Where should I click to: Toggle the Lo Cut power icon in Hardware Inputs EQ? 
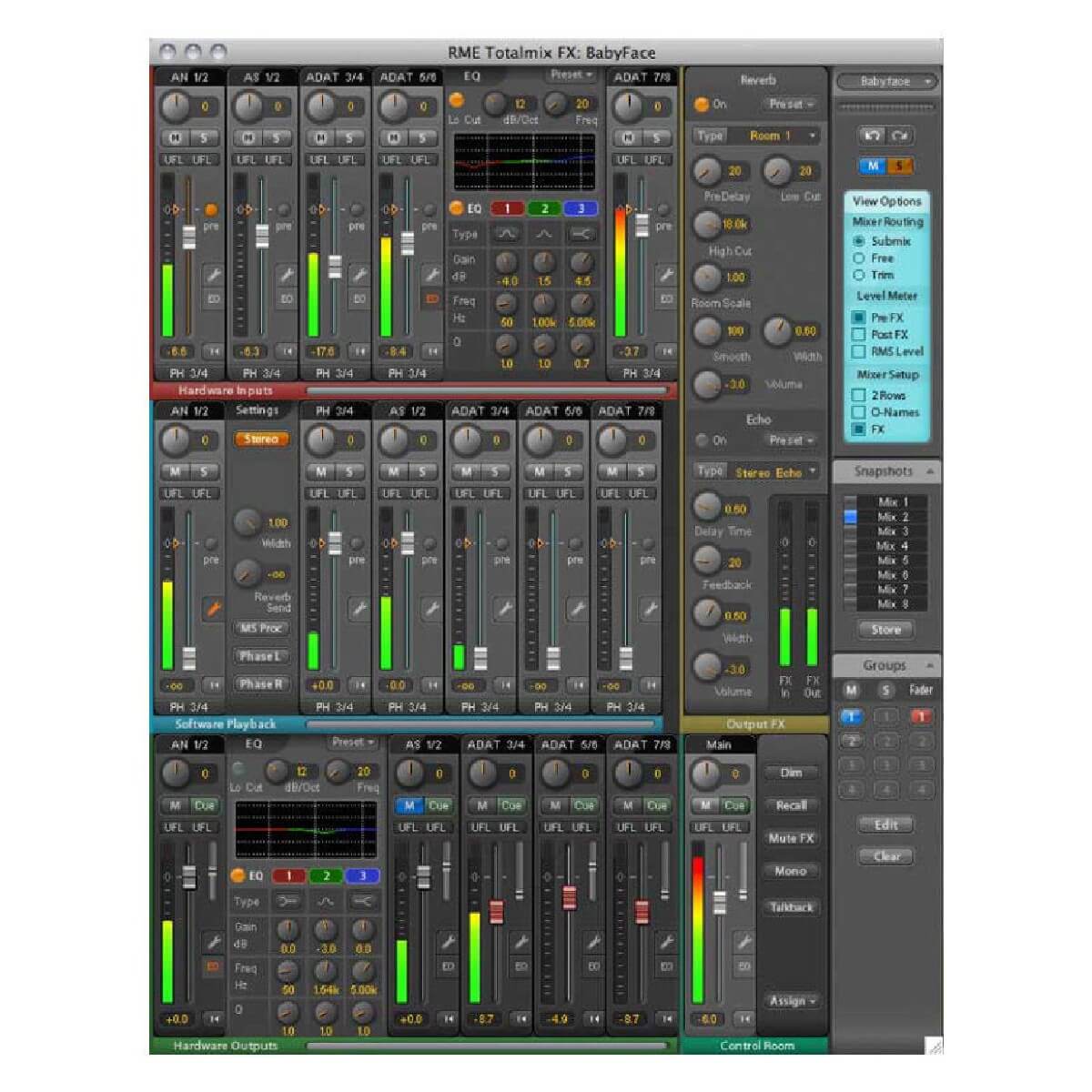coord(456,101)
